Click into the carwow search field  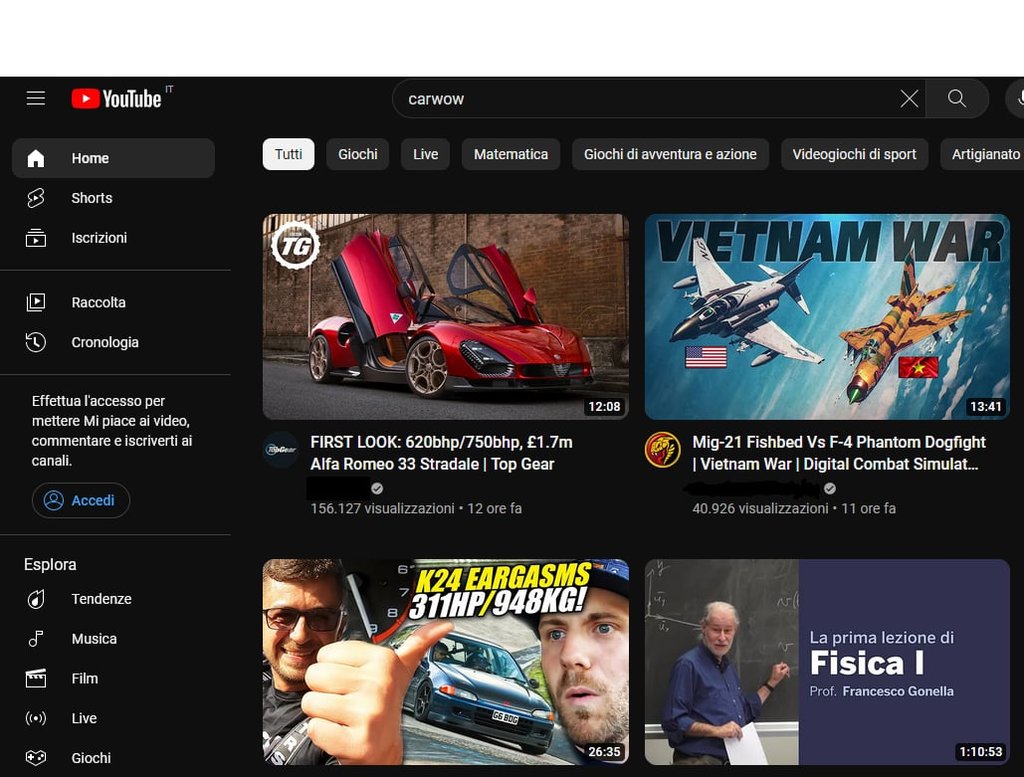coord(640,98)
